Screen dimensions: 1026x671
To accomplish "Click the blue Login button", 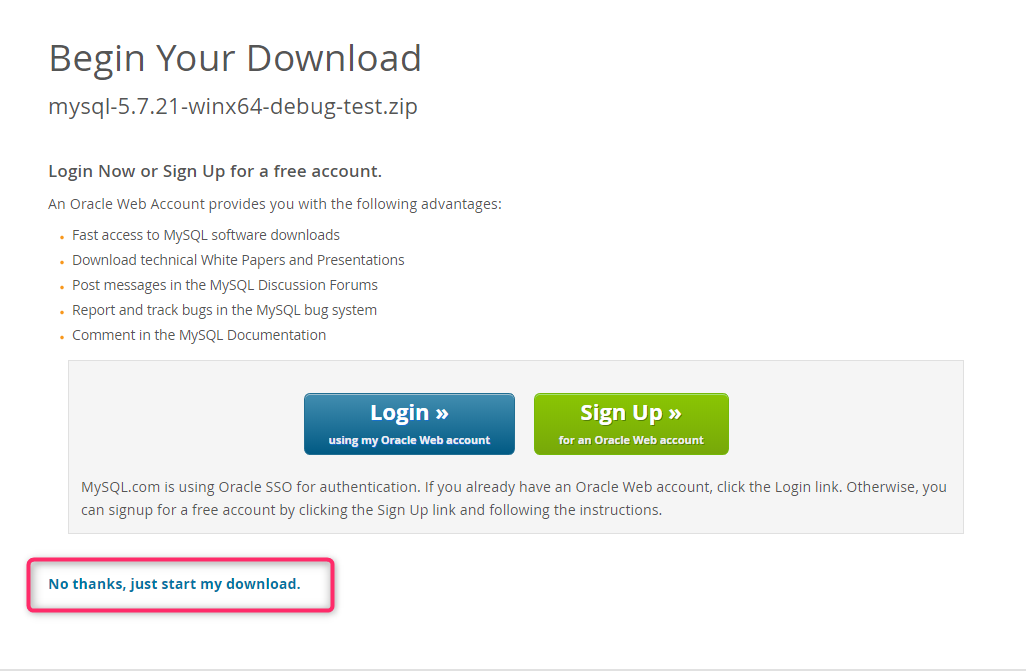I will point(409,424).
